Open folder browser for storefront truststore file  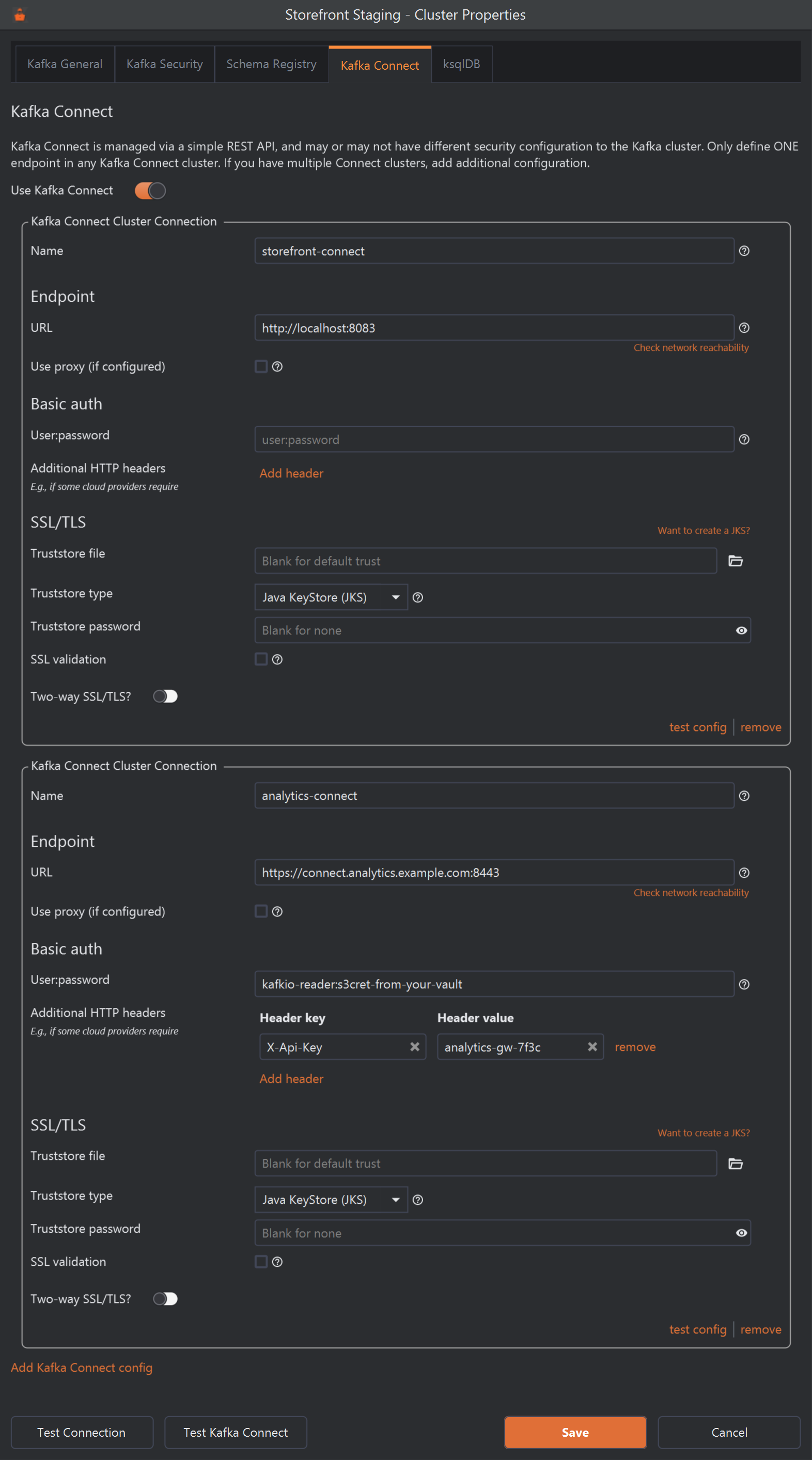(x=736, y=561)
